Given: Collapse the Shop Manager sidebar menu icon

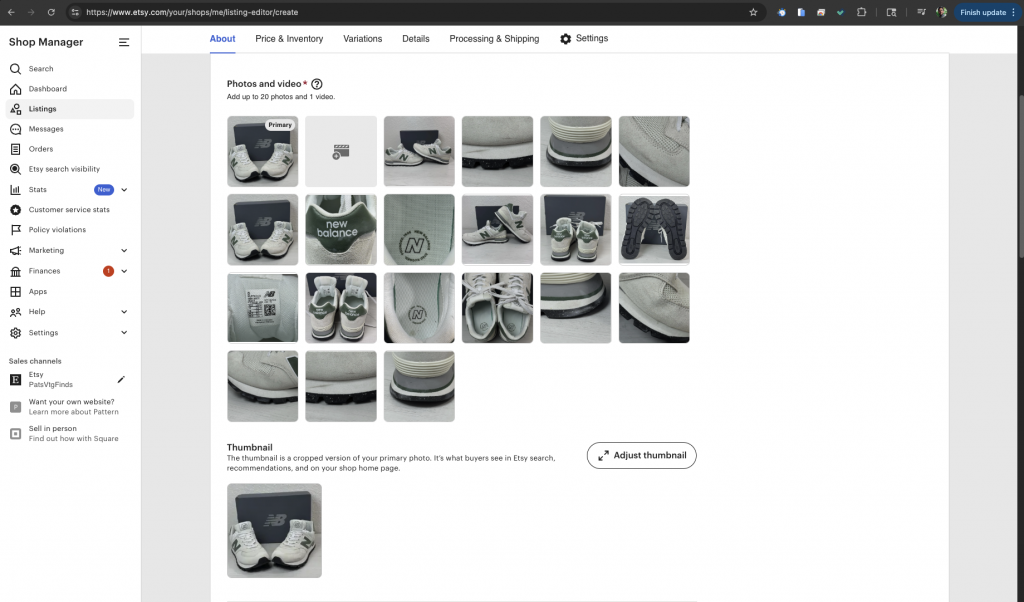Looking at the screenshot, I should click(124, 42).
